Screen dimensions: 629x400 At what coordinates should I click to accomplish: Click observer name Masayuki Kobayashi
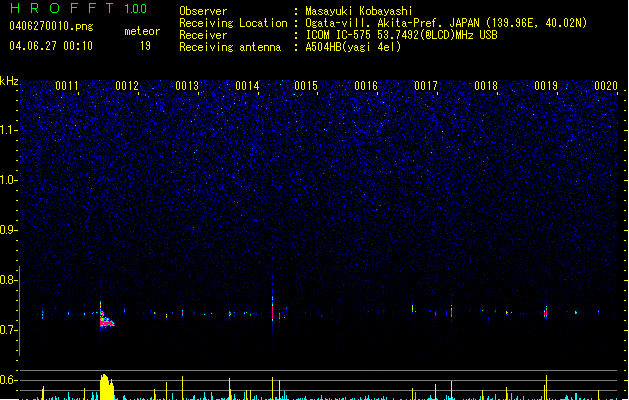tap(359, 11)
